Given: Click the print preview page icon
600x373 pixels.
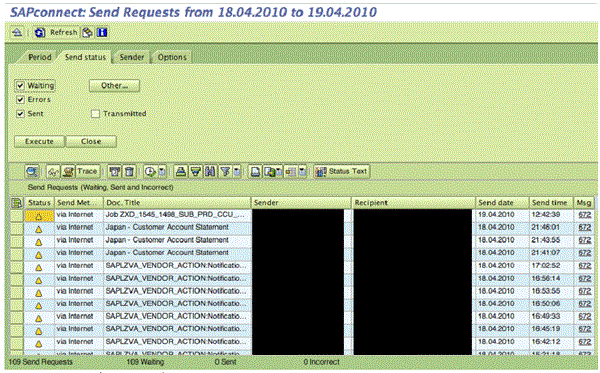Looking at the screenshot, I should [x=255, y=172].
